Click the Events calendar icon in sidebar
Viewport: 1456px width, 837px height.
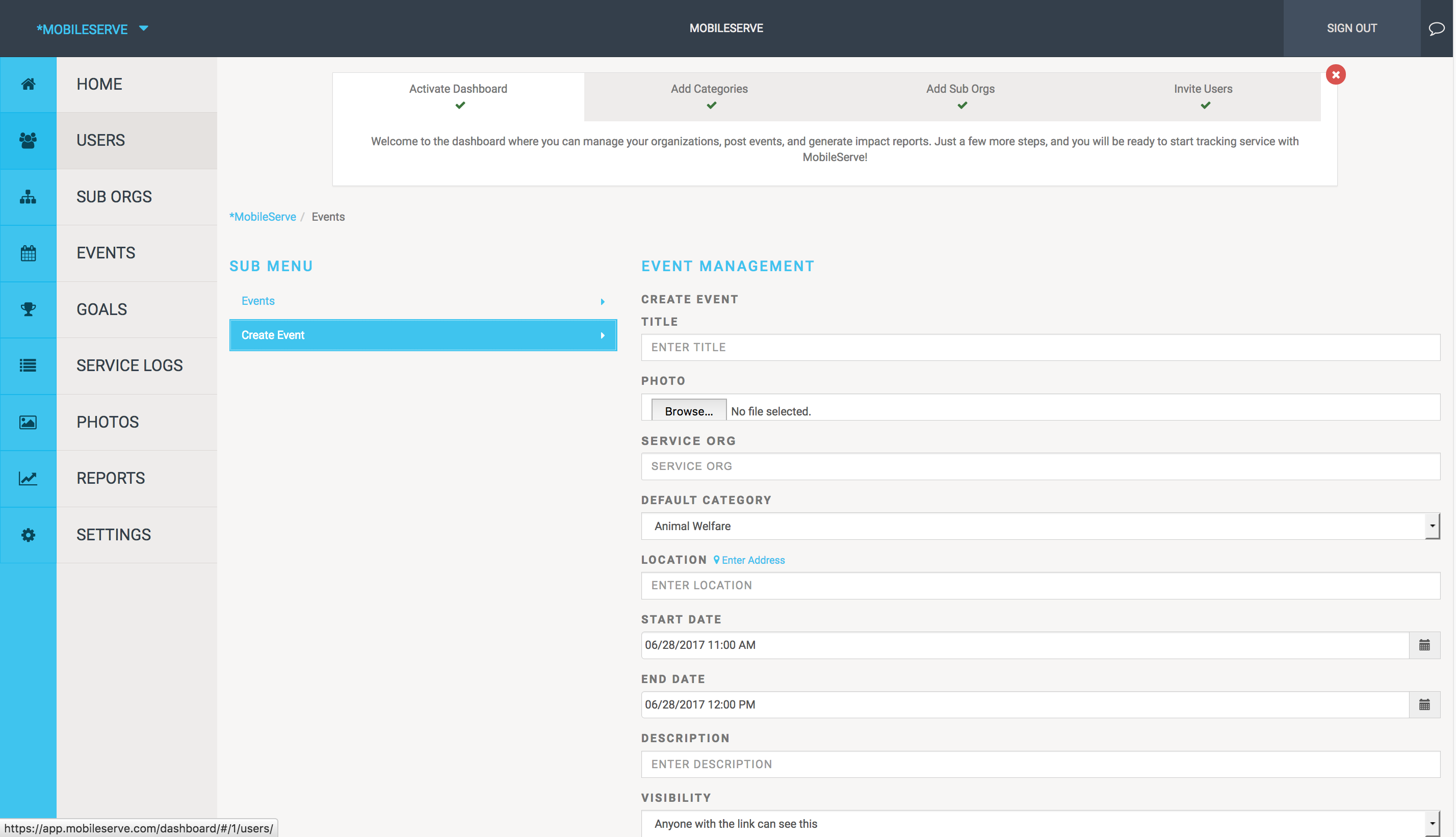pos(28,252)
